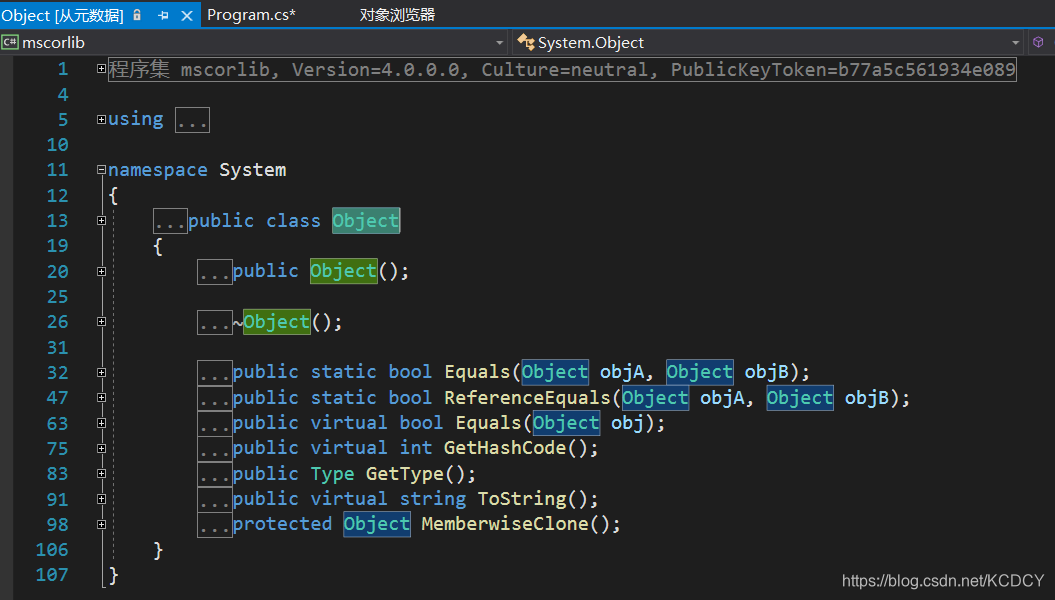Screen dimensions: 1055x600
Task: Click the highlighted Object class name
Action: (x=366, y=221)
